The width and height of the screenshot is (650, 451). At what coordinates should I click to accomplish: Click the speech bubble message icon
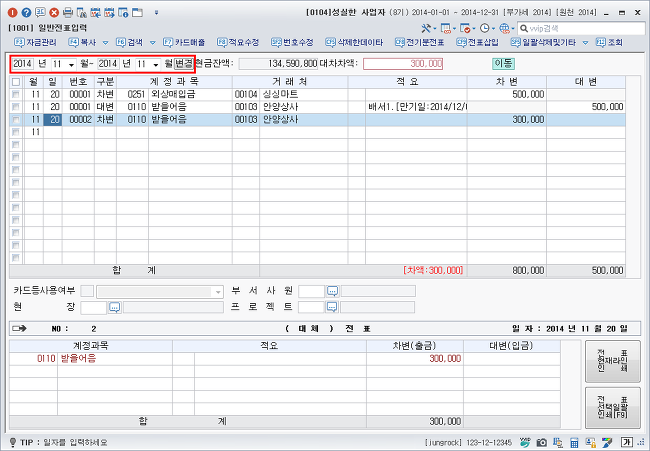point(40,12)
